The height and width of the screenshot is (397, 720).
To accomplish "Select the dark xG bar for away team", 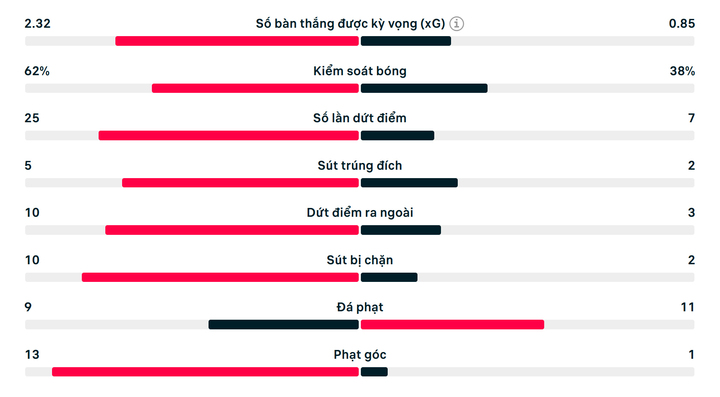I will (x=406, y=41).
